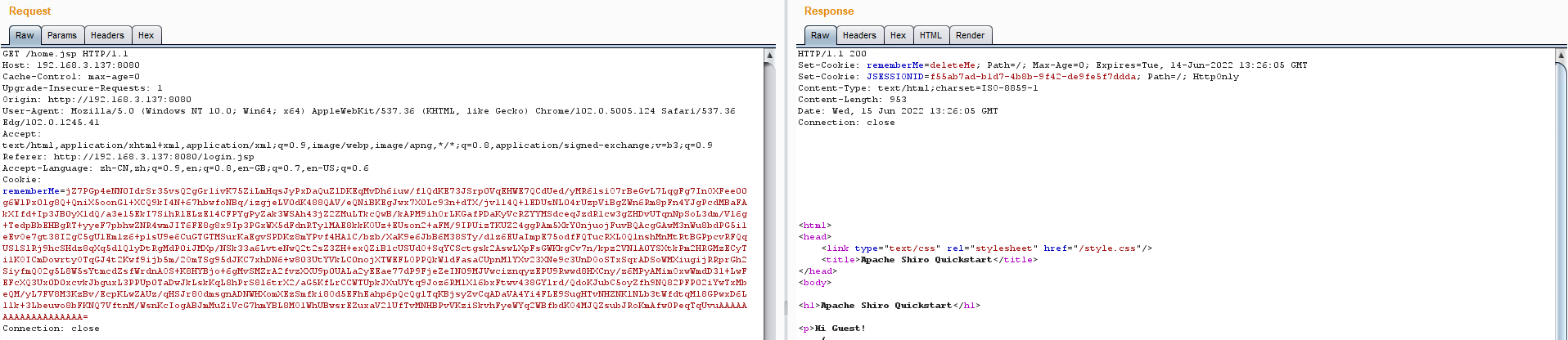Switch to the Response Hex tab

[x=898, y=35]
